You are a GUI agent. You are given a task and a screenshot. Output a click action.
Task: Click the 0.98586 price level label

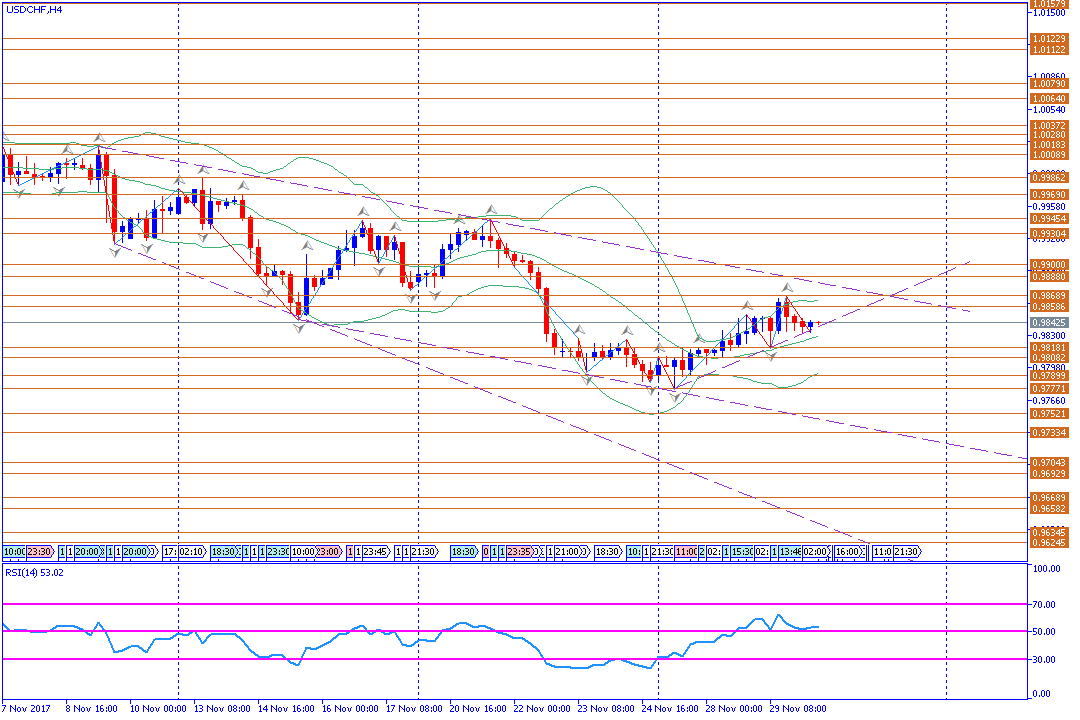point(1049,307)
